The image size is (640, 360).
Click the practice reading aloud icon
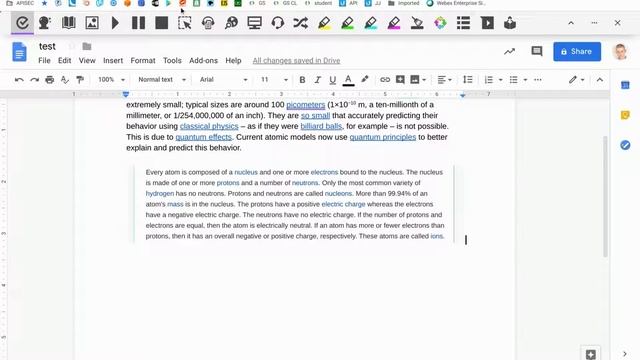510,23
